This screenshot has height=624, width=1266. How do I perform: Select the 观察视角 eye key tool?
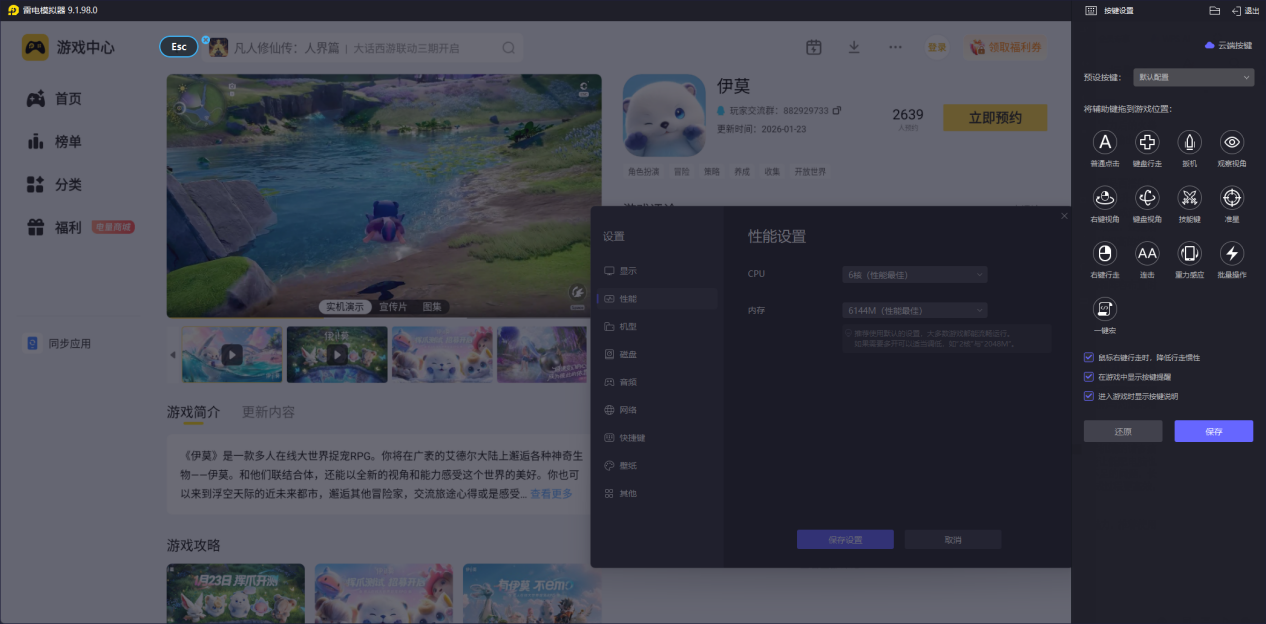[x=1233, y=142]
